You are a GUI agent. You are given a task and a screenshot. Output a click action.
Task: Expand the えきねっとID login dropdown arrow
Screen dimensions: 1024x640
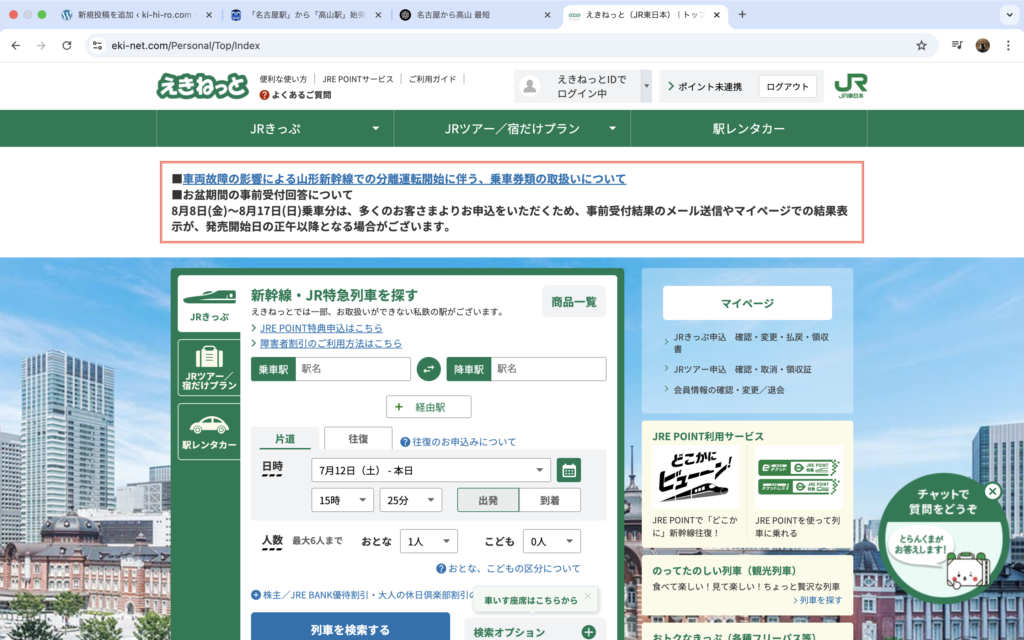[x=647, y=86]
